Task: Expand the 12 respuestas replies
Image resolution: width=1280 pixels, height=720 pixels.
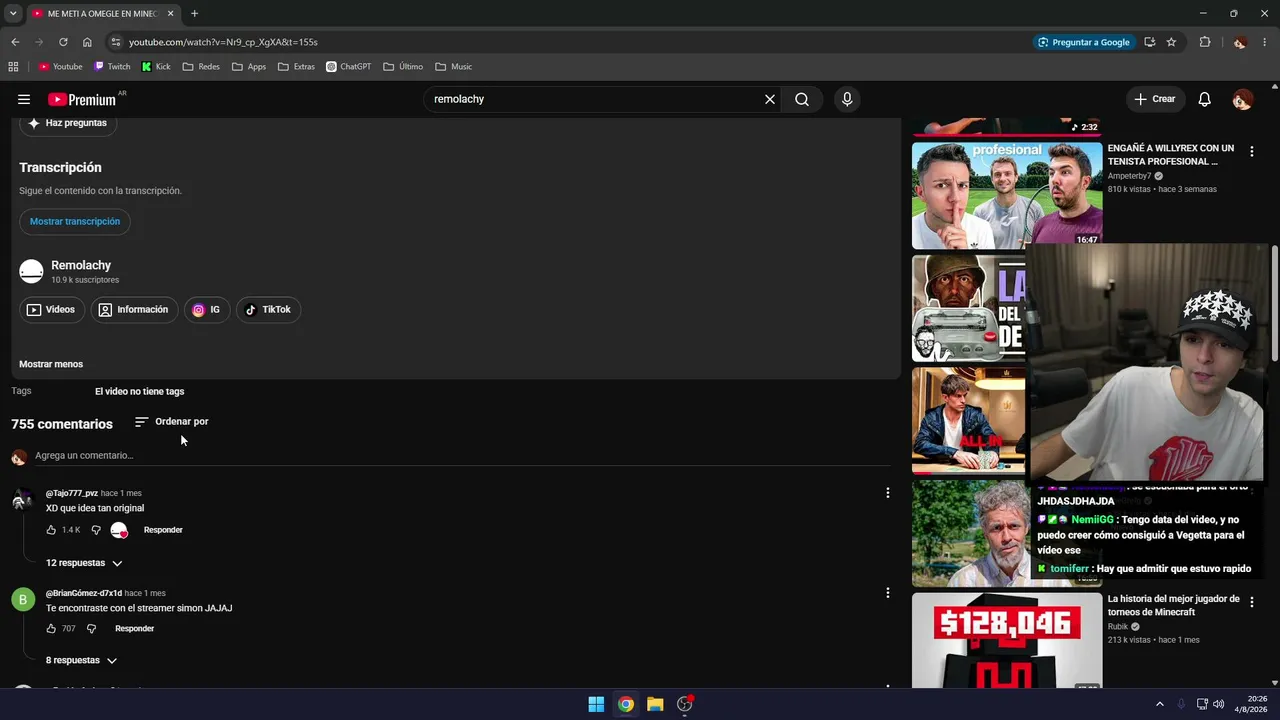Action: [84, 563]
